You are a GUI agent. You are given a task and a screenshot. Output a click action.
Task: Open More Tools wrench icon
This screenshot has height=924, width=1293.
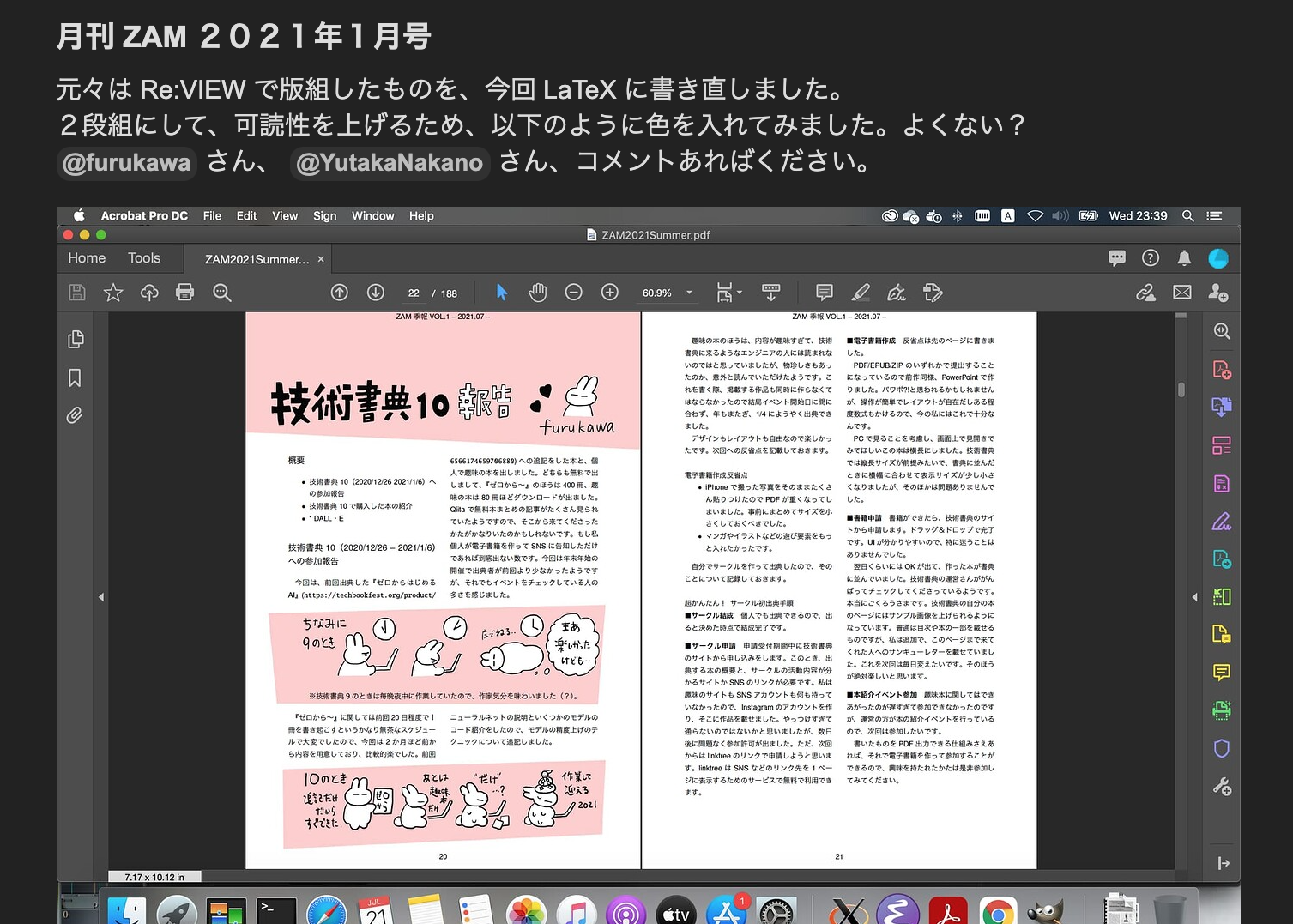tap(1222, 786)
